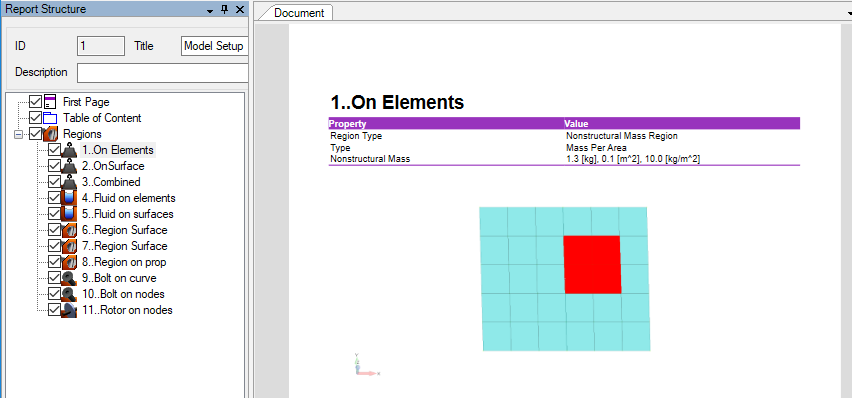Image resolution: width=852 pixels, height=398 pixels.
Task: Disable the 10..Bolt on nodes checkbox
Action: click(x=54, y=294)
